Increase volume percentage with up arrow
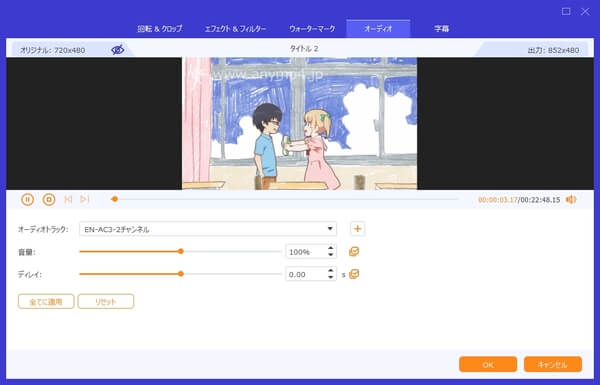 (x=331, y=248)
